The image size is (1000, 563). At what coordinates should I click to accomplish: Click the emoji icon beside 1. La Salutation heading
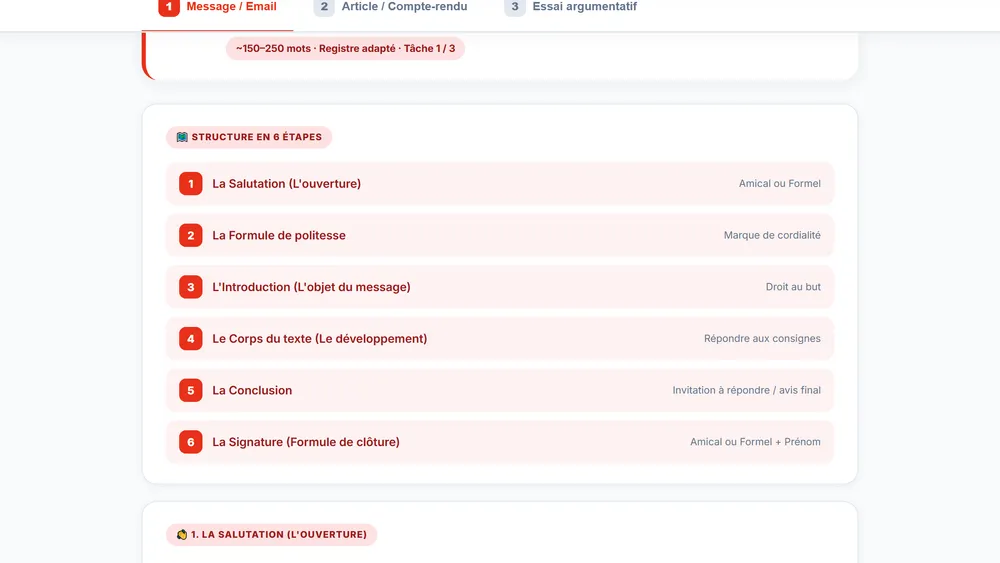(182, 534)
